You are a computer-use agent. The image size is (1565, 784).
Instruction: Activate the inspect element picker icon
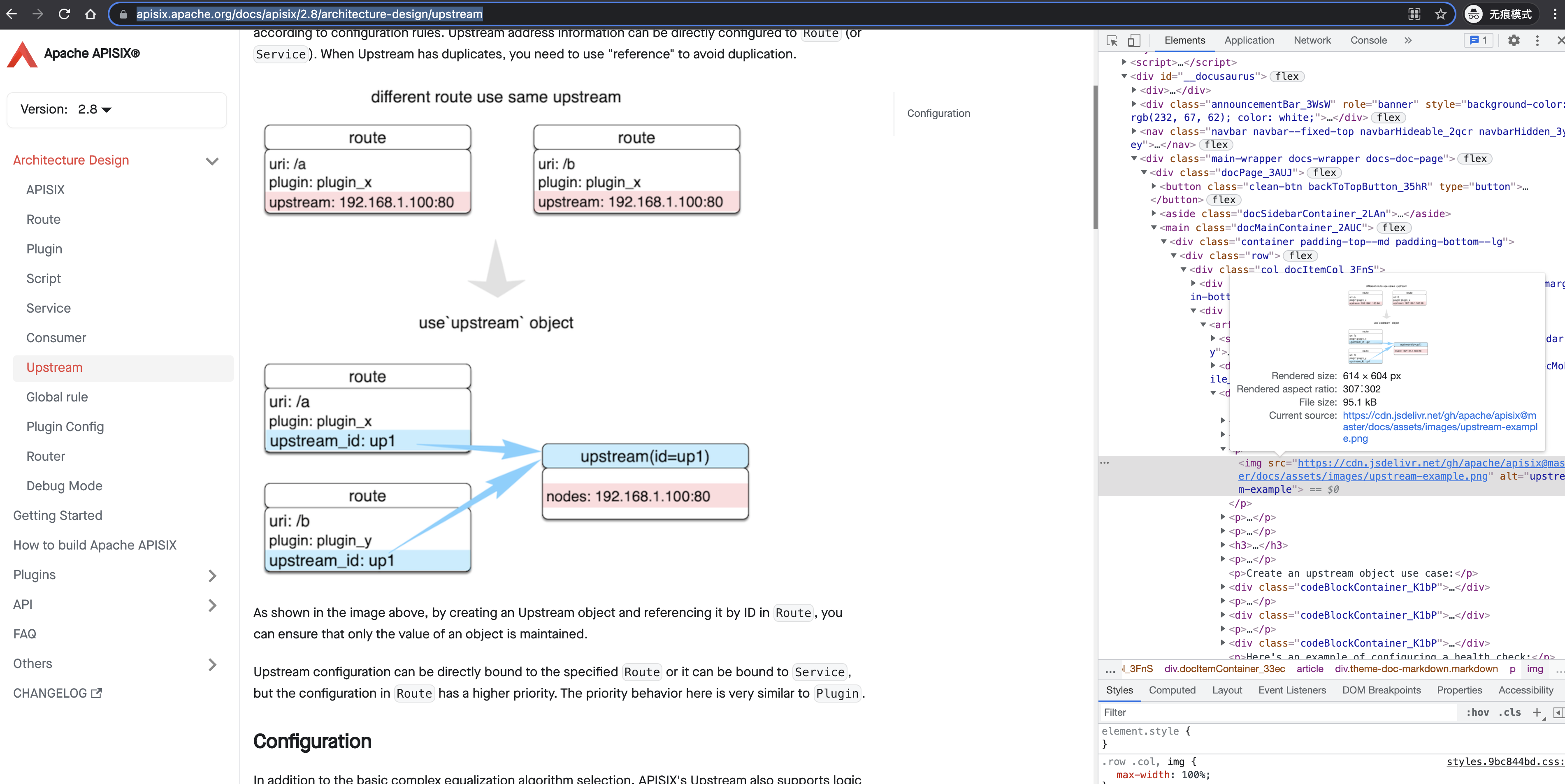click(1112, 40)
